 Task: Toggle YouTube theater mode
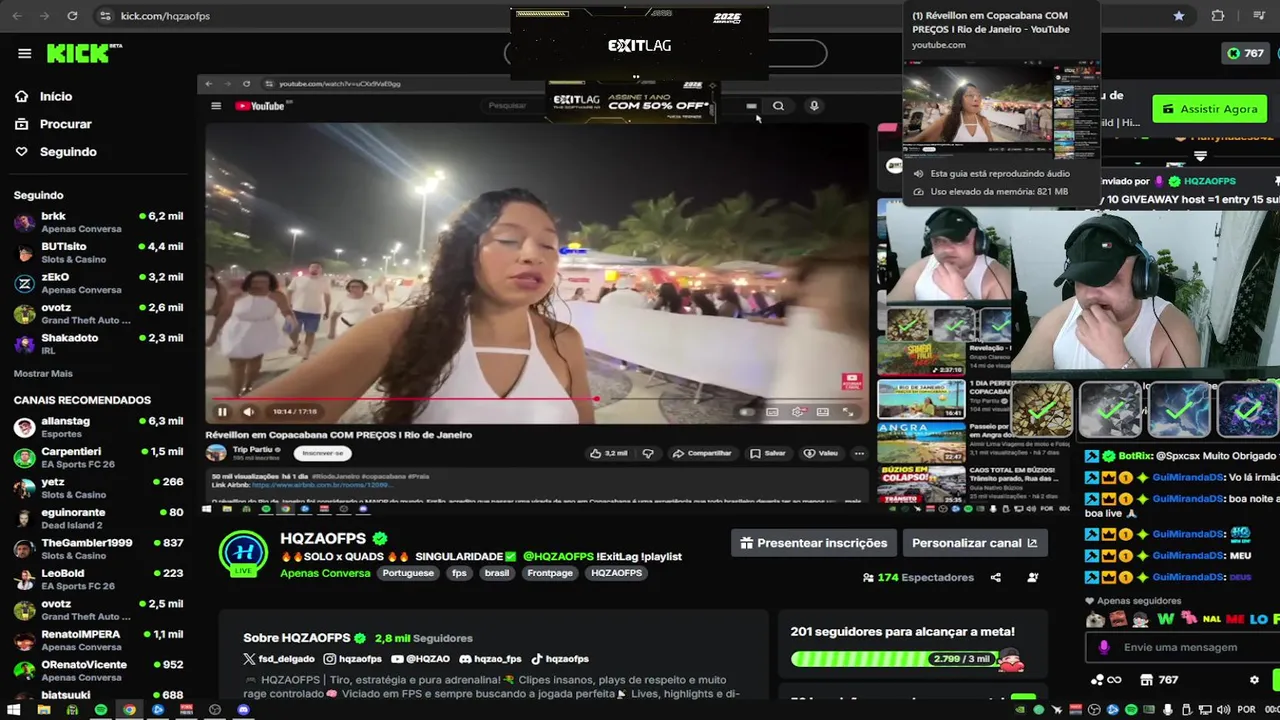coord(823,411)
